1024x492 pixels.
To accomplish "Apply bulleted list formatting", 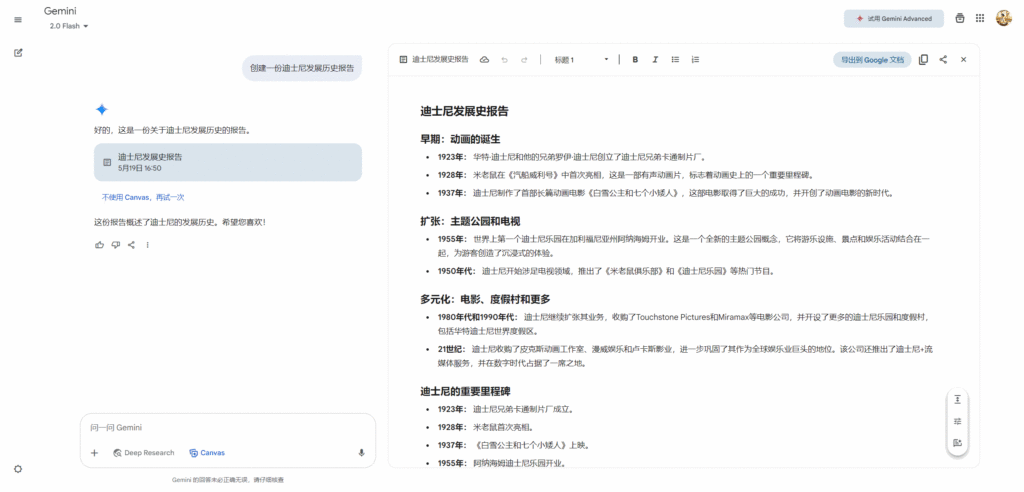I will click(675, 59).
